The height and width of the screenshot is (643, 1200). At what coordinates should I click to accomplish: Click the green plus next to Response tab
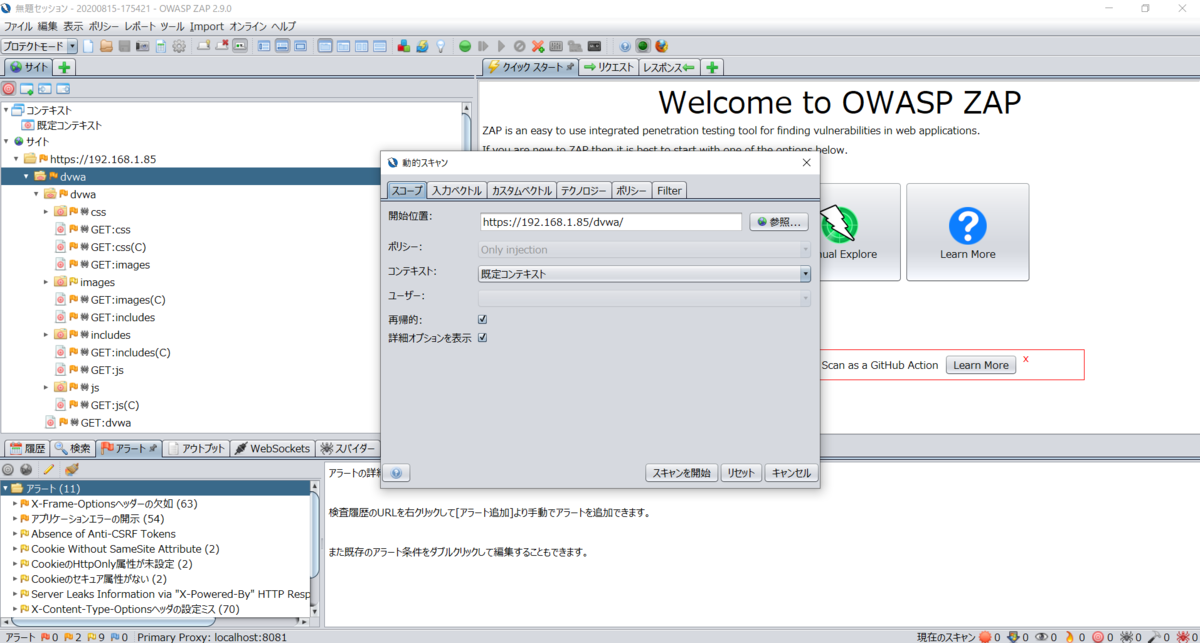tap(712, 67)
